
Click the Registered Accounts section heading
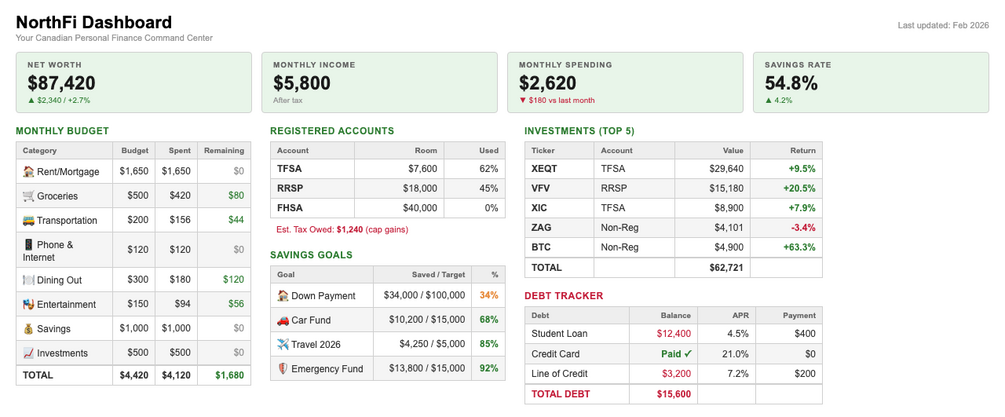(x=332, y=131)
